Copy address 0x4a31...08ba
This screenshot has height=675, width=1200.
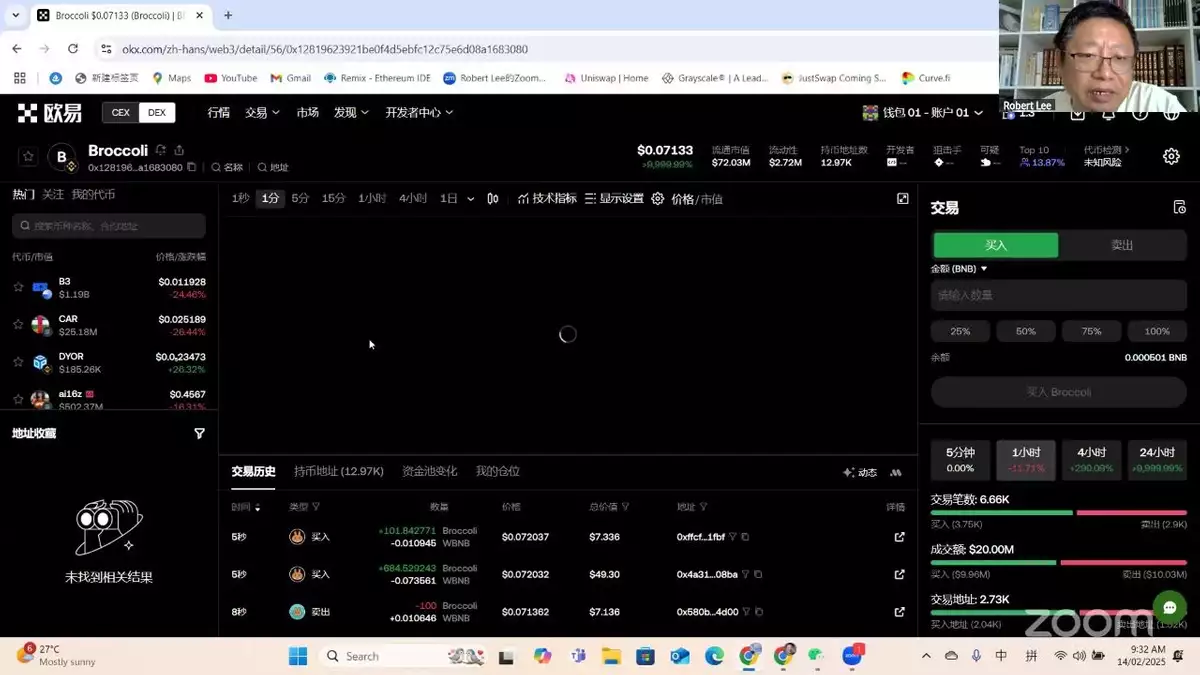(x=758, y=574)
